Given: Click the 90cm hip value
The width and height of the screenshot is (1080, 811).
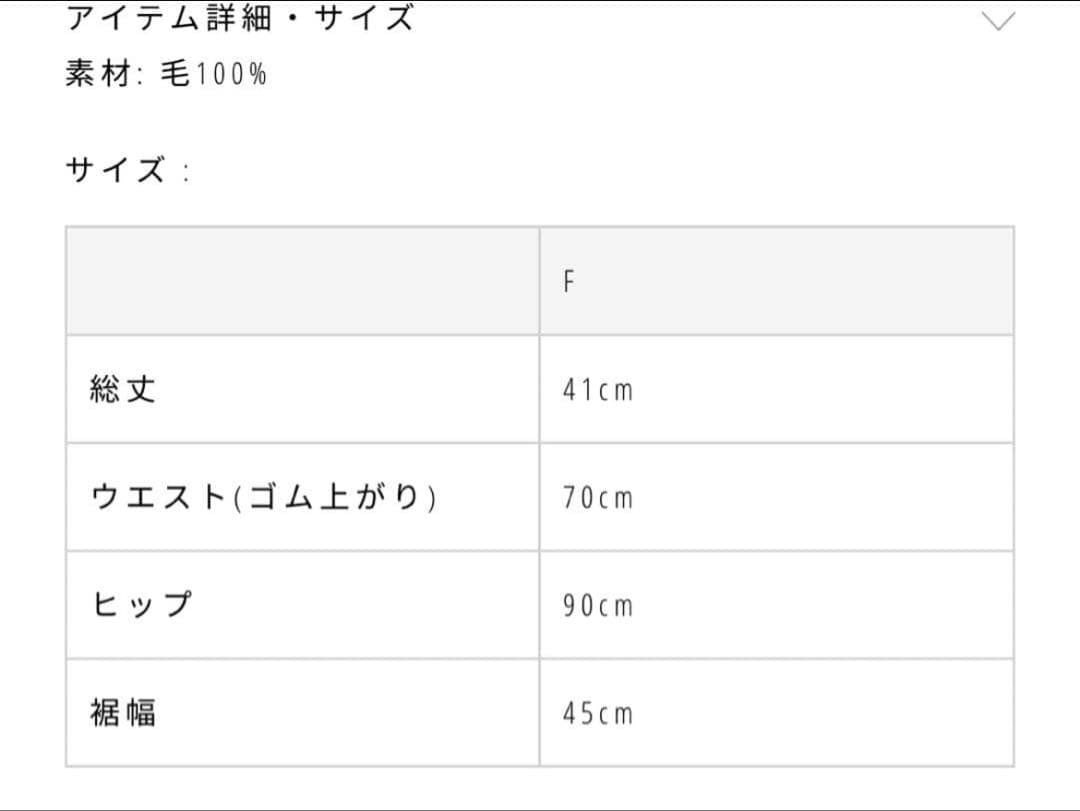Looking at the screenshot, I should click(x=598, y=606).
